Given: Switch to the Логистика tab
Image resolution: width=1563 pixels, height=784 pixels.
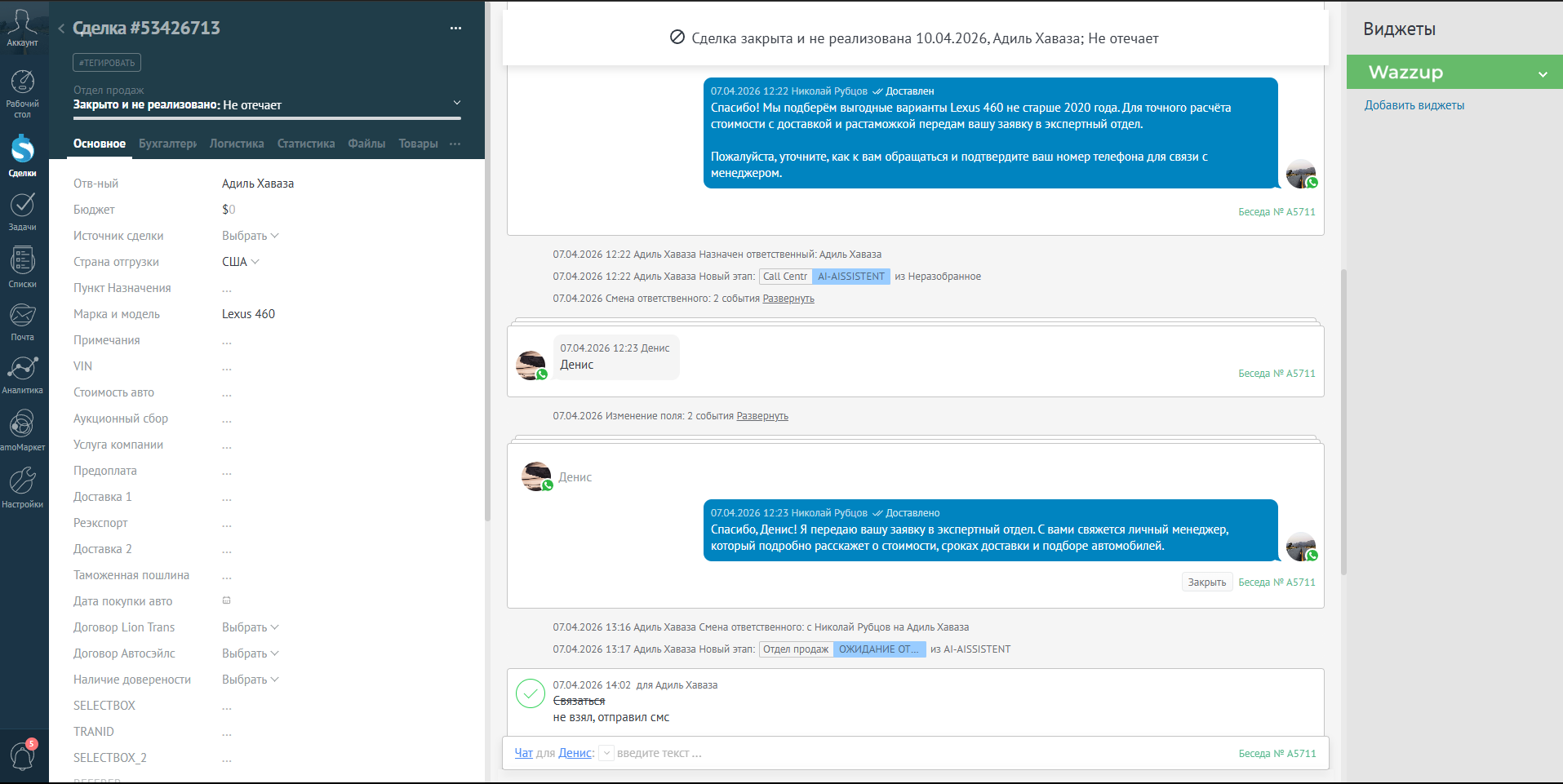Looking at the screenshot, I should tap(237, 144).
